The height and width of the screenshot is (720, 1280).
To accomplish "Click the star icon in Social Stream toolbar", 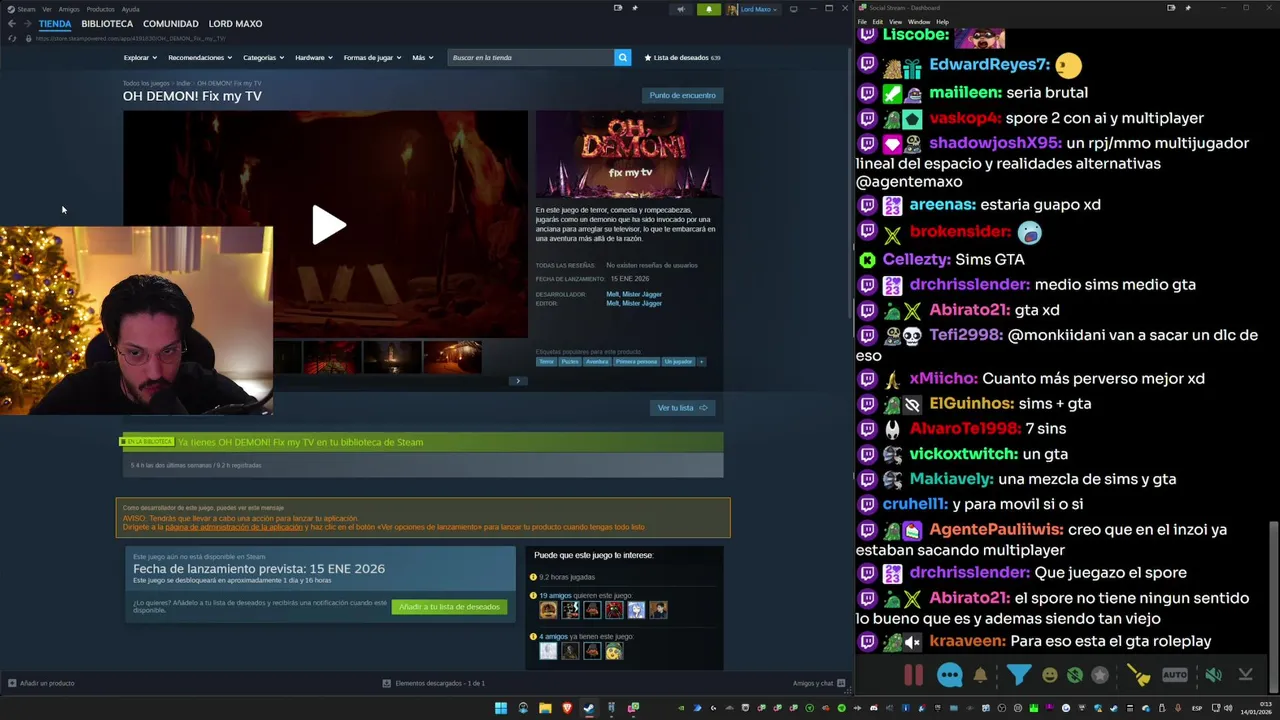I will [x=1100, y=675].
